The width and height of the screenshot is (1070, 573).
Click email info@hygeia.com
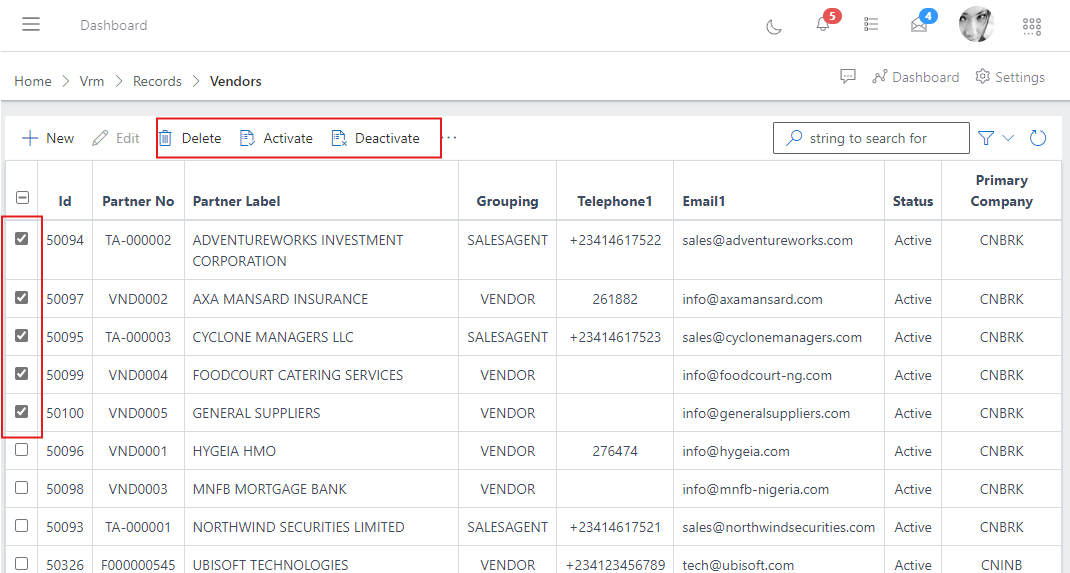click(736, 452)
